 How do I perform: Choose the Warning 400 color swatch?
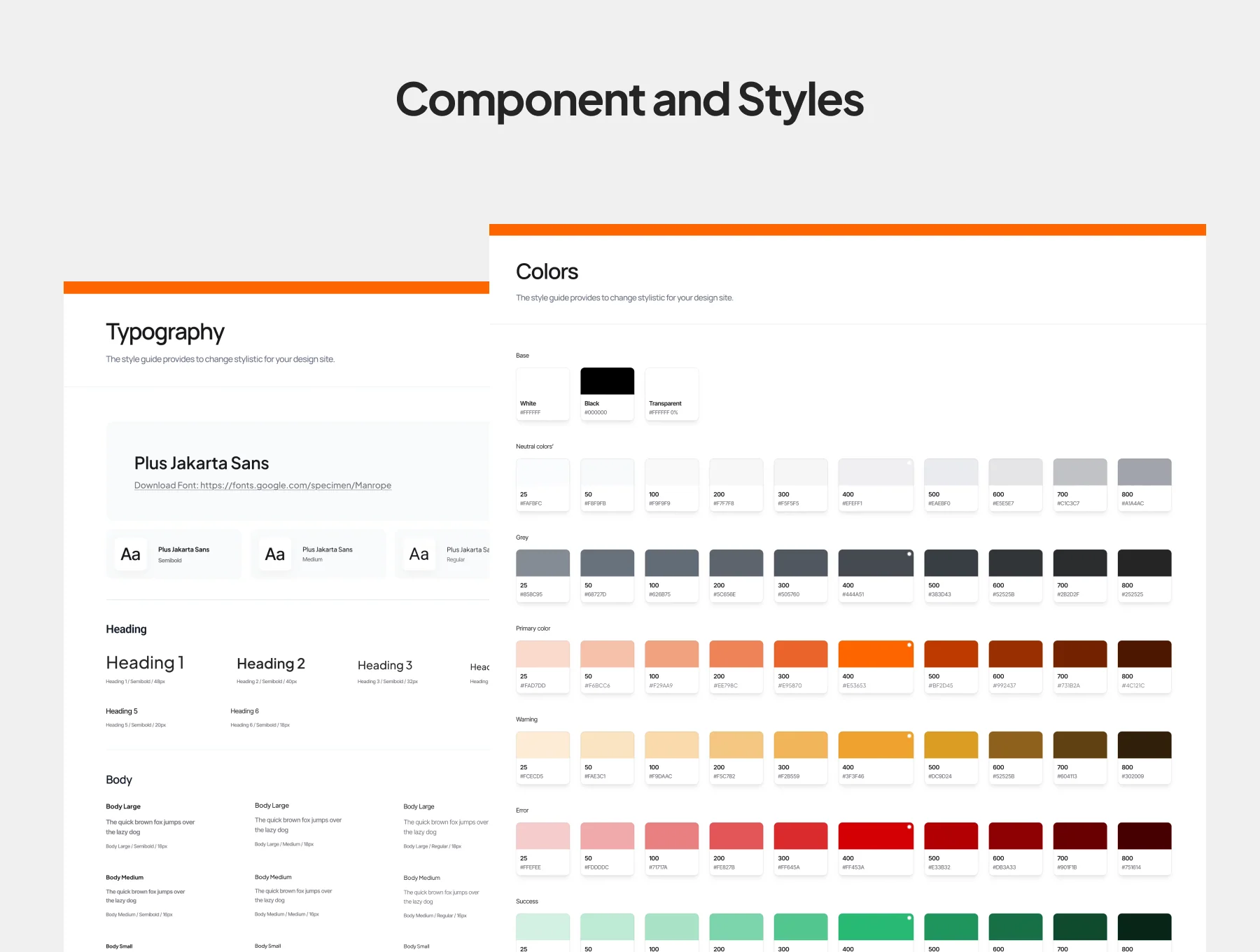click(x=876, y=758)
